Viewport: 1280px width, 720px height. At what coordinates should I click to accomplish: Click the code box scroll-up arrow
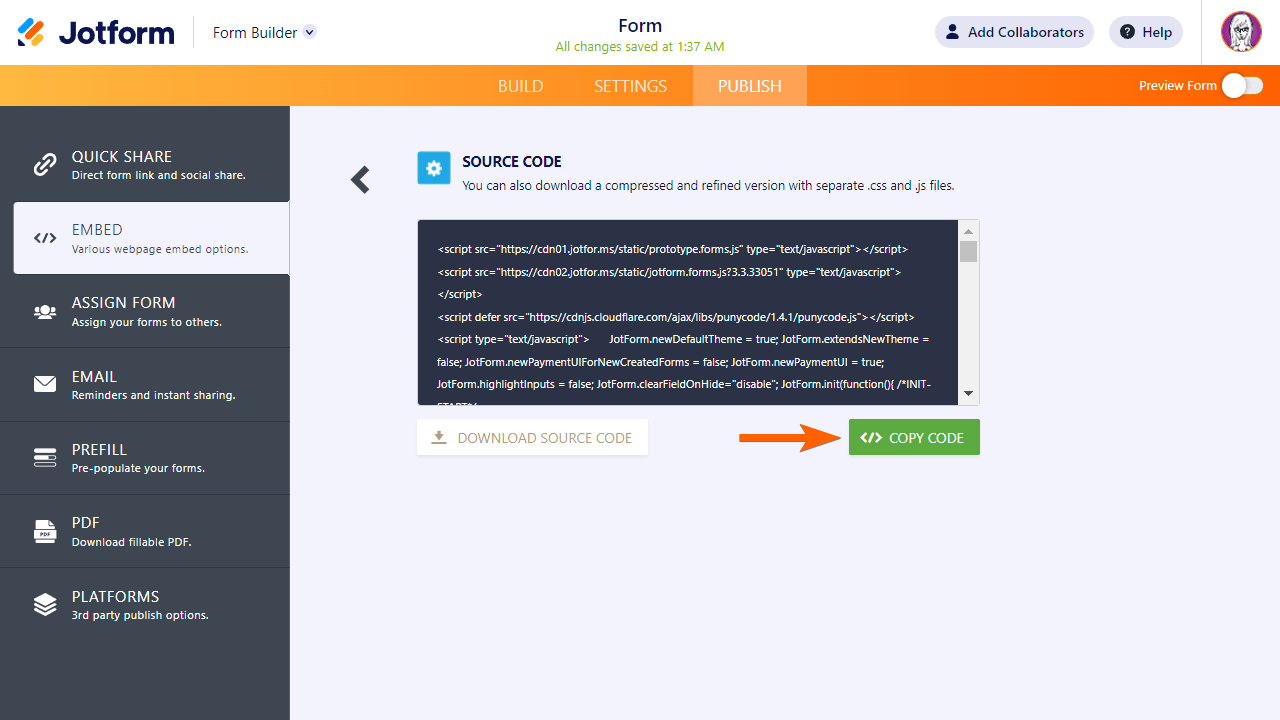pyautogui.click(x=968, y=230)
